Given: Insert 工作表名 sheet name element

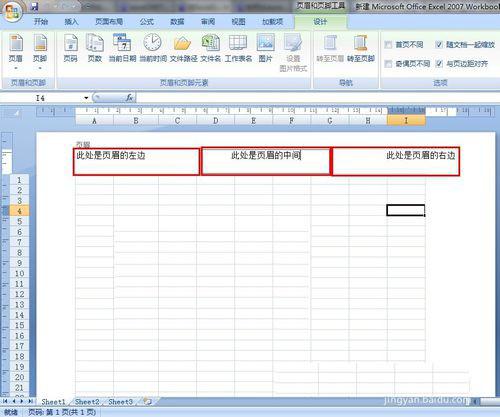Looking at the screenshot, I should point(238,48).
